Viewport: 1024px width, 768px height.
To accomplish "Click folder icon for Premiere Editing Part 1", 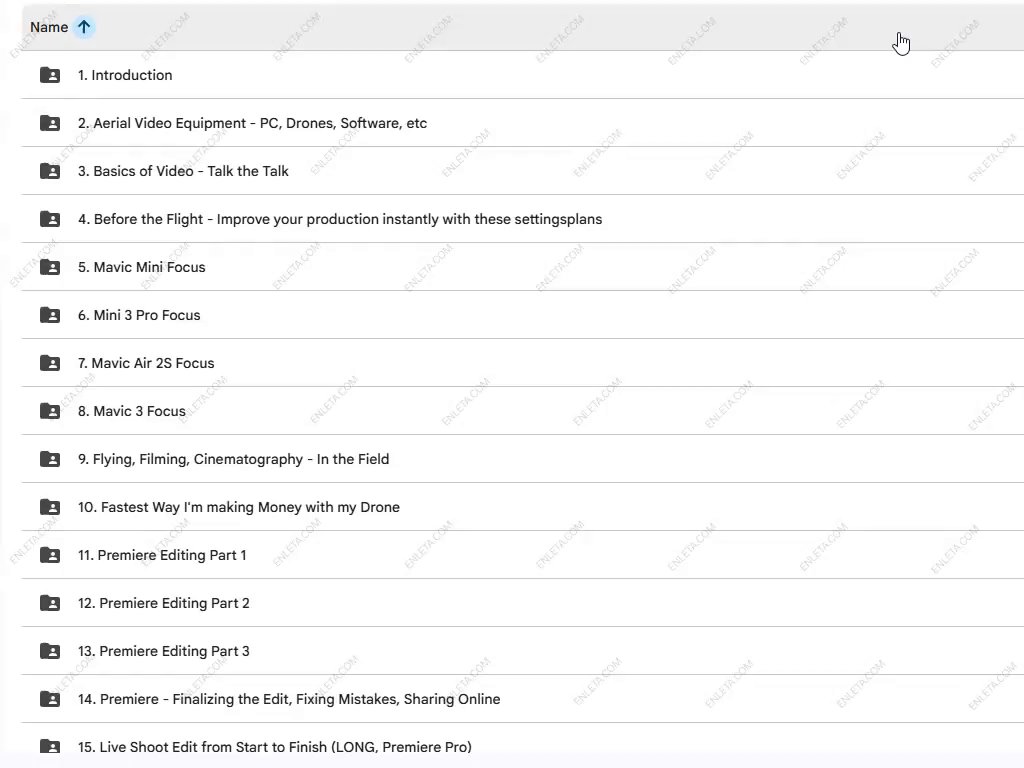I will 50,555.
